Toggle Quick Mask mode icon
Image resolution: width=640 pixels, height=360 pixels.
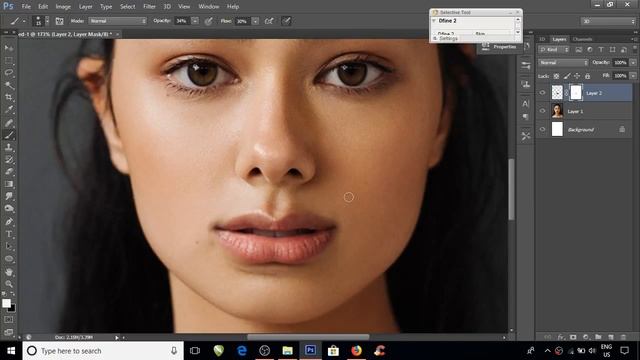click(9, 320)
